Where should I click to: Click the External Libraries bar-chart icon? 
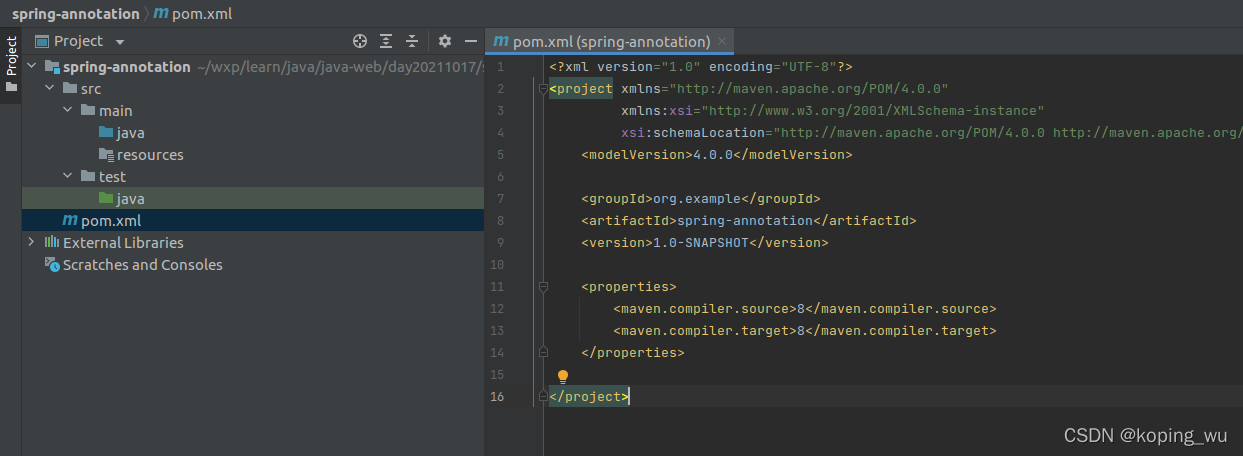51,242
